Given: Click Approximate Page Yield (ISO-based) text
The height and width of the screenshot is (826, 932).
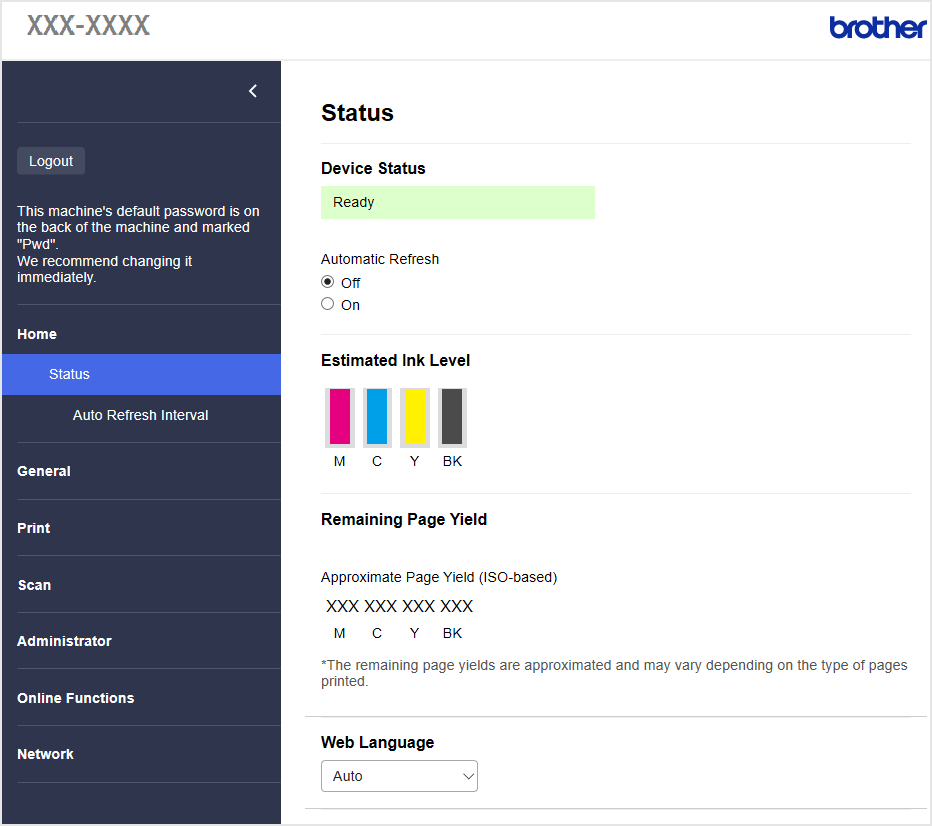Looking at the screenshot, I should [x=439, y=577].
